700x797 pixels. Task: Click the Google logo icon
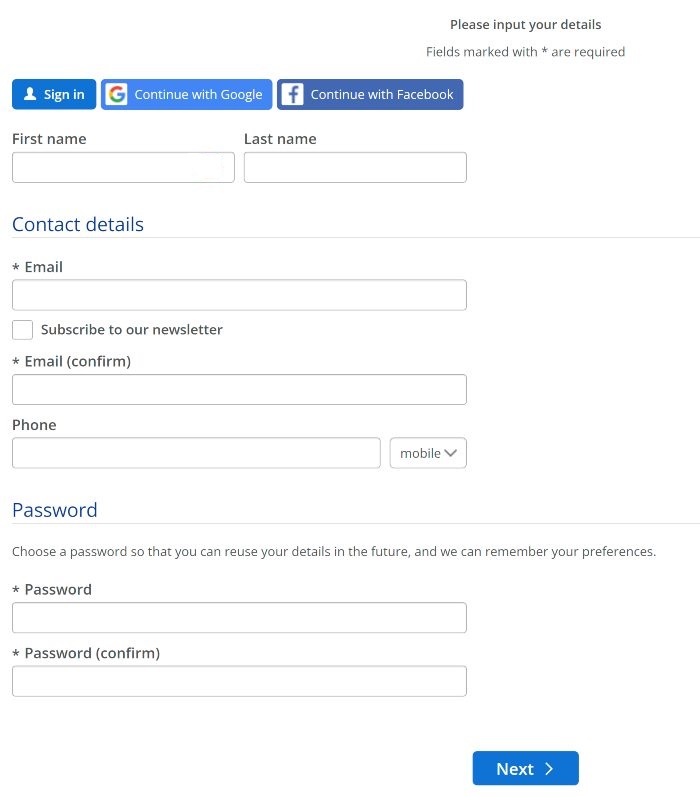(x=117, y=94)
